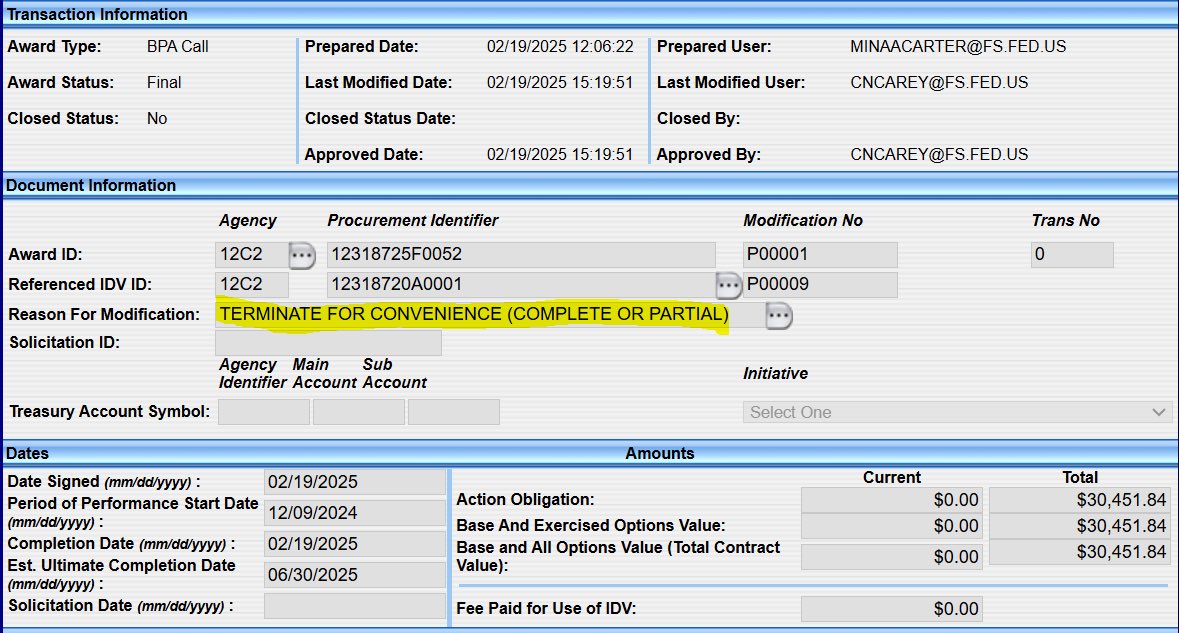Select the Fee Paid for Use of IDV field
Image resolution: width=1179 pixels, height=633 pixels.
891,608
